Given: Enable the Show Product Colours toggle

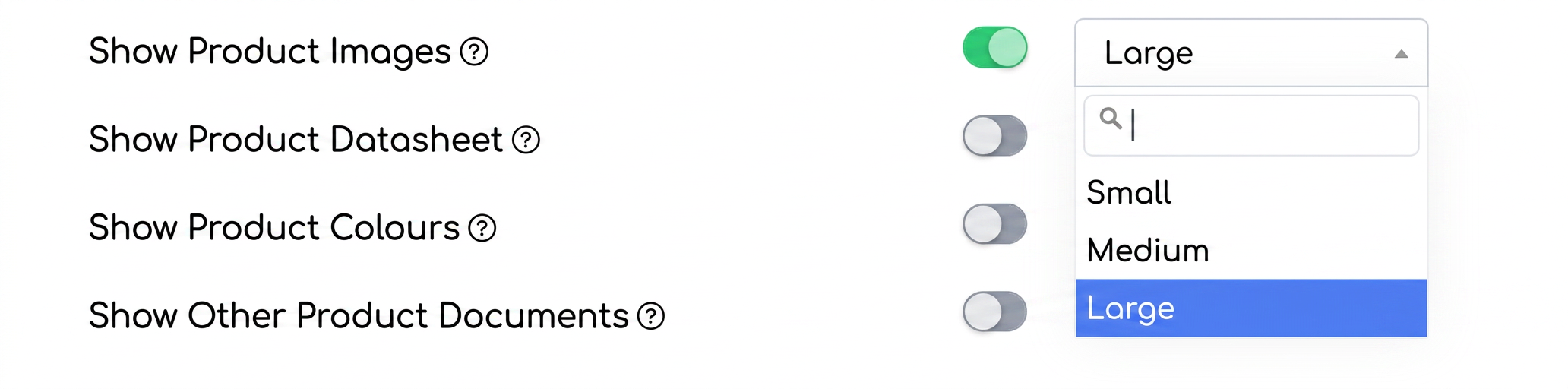Looking at the screenshot, I should (994, 224).
